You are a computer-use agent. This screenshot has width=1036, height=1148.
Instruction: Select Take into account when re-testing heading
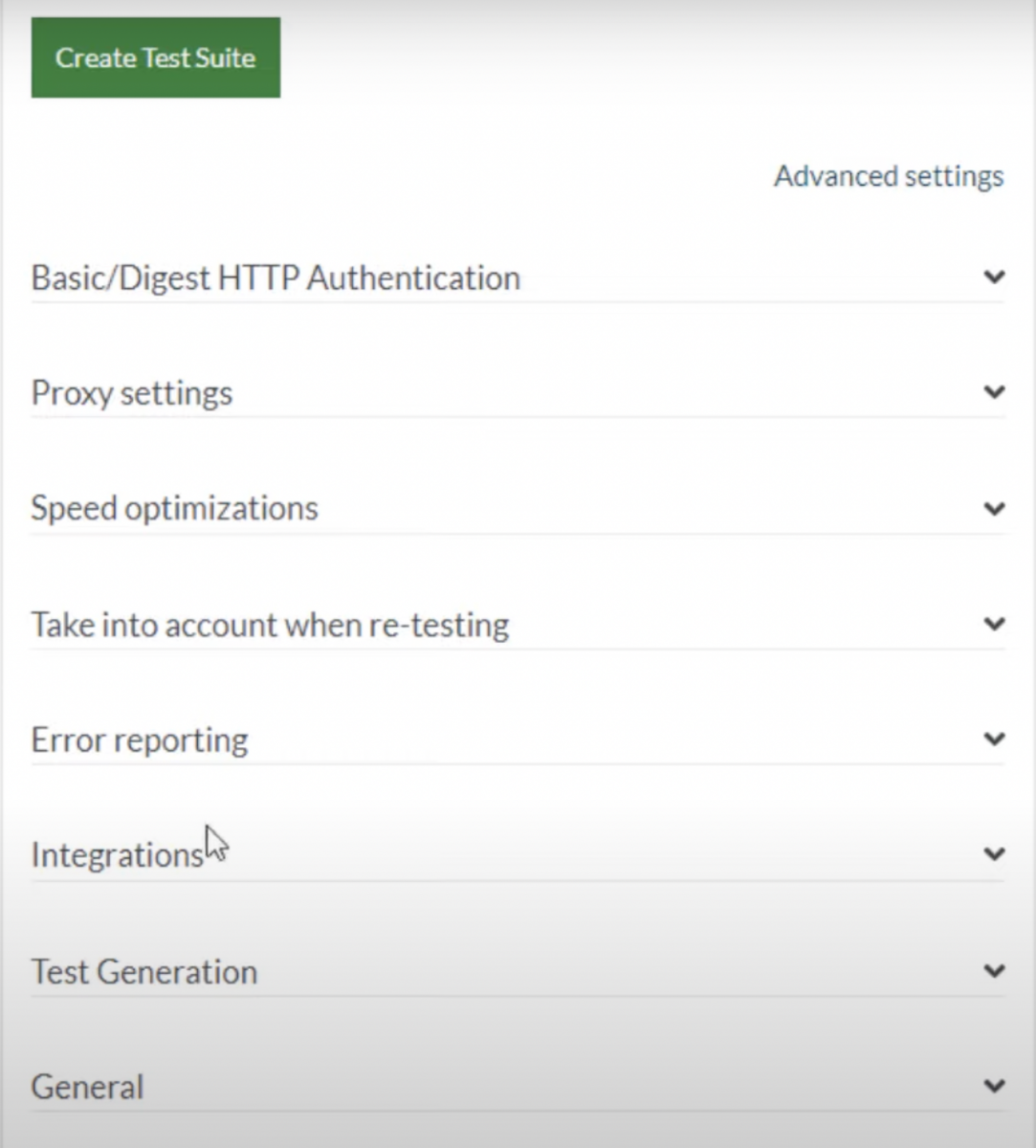coord(270,625)
